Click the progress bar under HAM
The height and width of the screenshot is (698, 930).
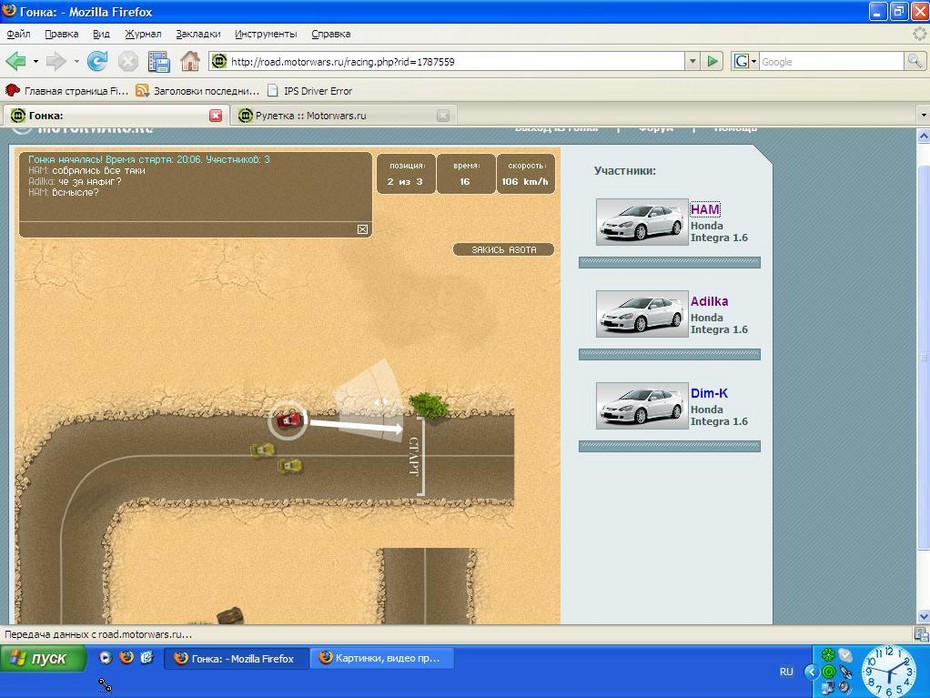(670, 263)
